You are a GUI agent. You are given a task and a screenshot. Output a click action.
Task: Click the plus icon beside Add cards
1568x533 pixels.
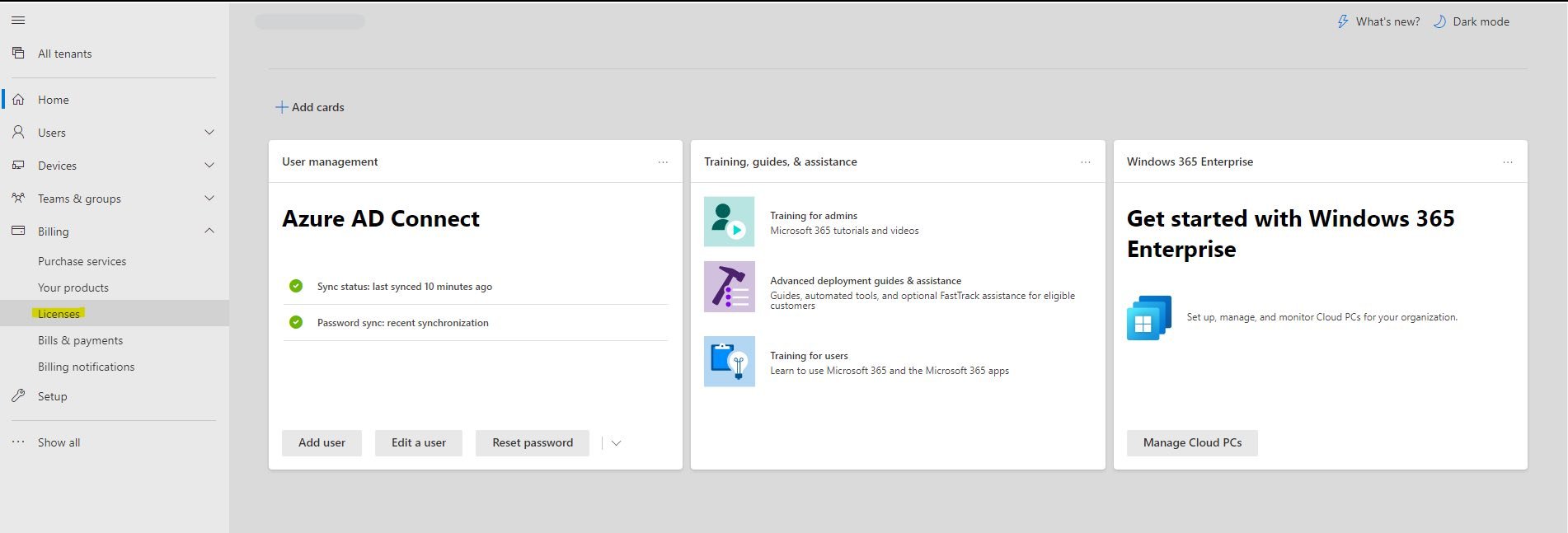(x=282, y=107)
